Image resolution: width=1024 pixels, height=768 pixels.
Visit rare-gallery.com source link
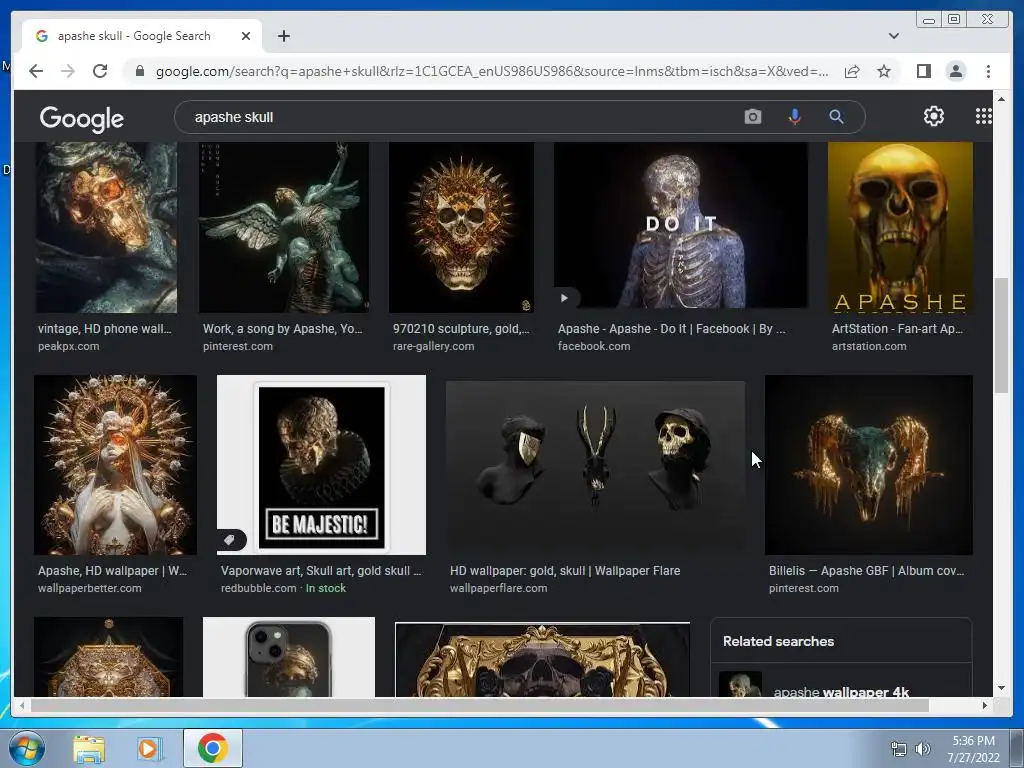click(x=434, y=346)
